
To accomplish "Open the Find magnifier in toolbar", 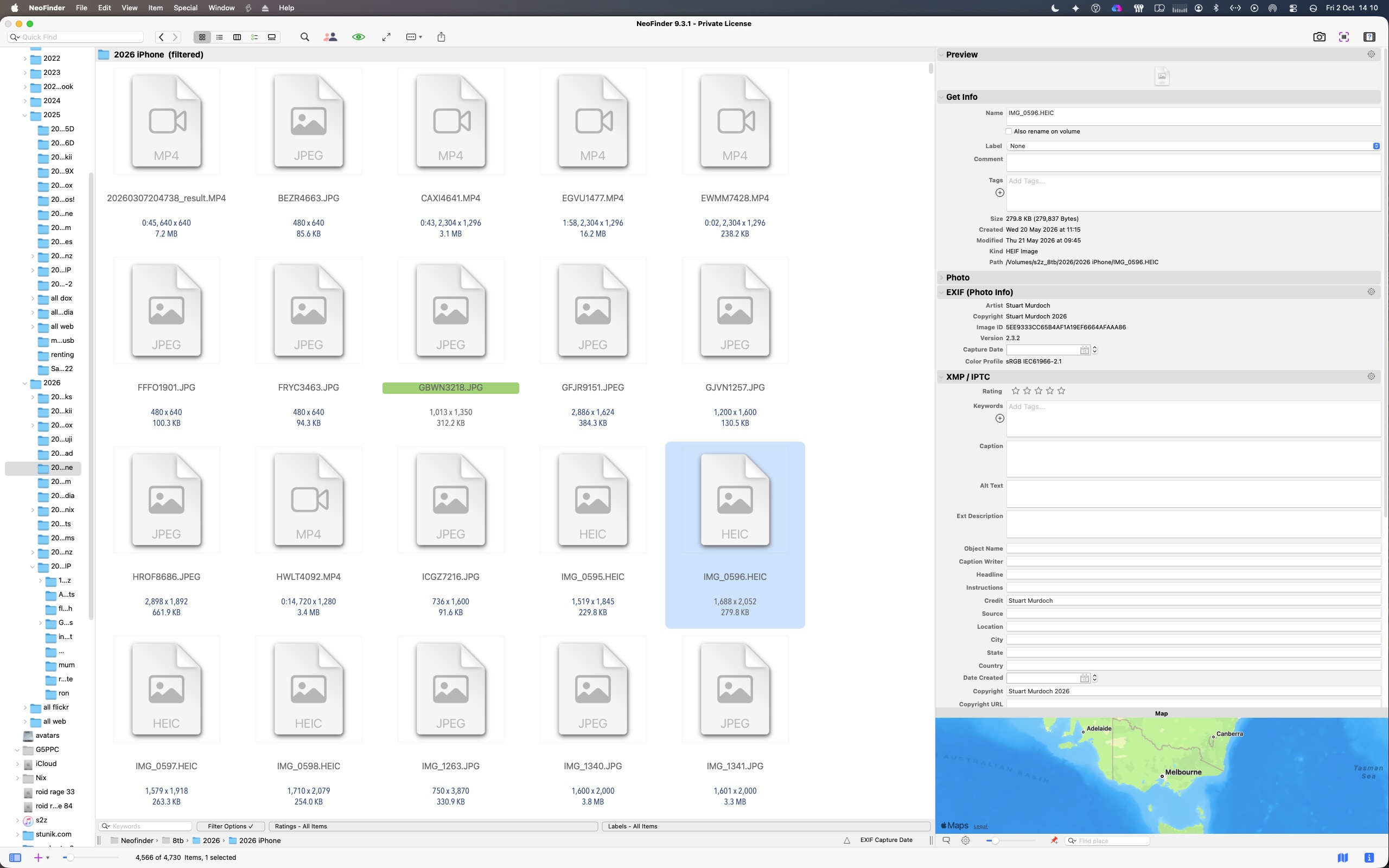I will click(305, 37).
